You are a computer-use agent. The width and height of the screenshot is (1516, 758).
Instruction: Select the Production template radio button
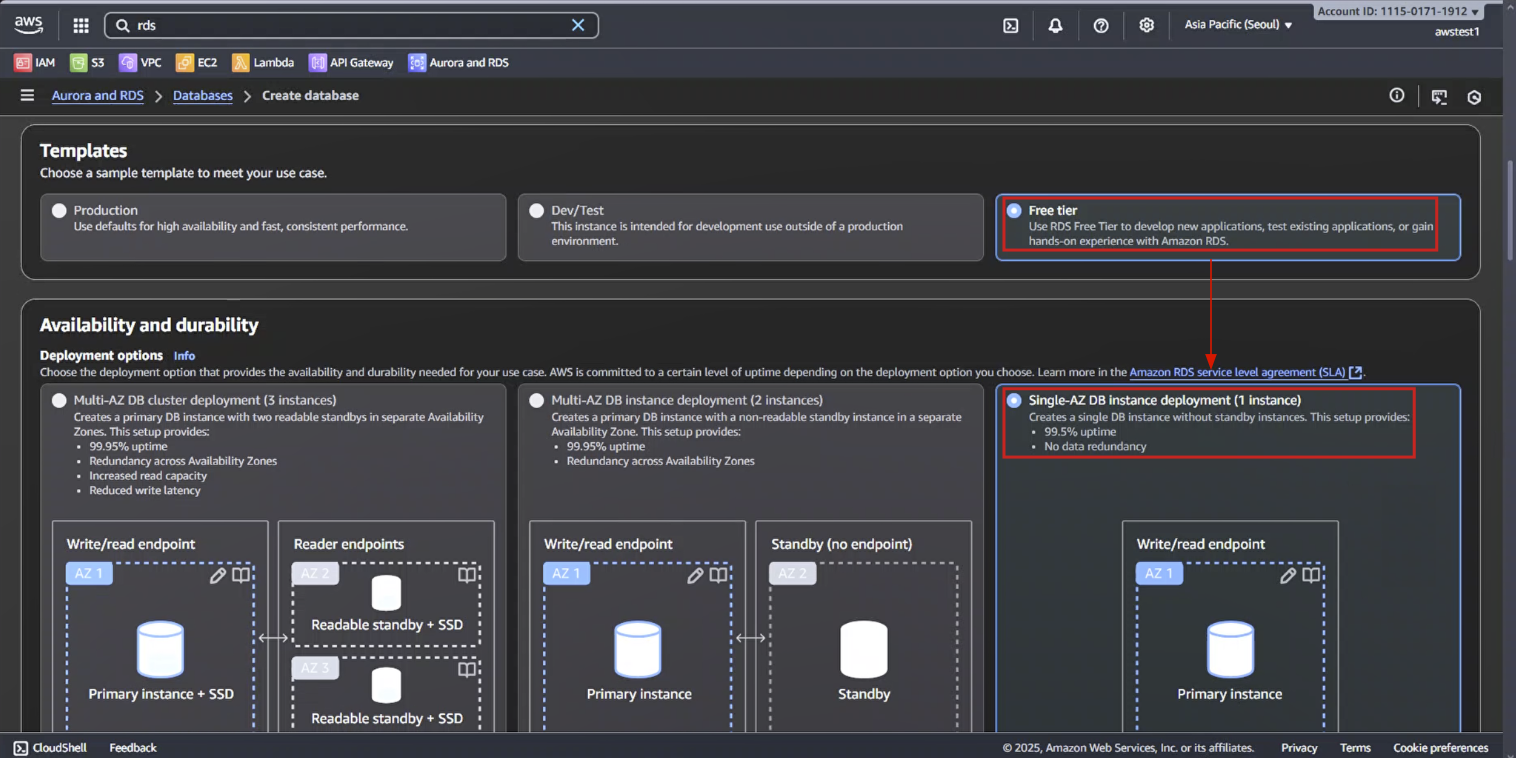click(x=59, y=210)
